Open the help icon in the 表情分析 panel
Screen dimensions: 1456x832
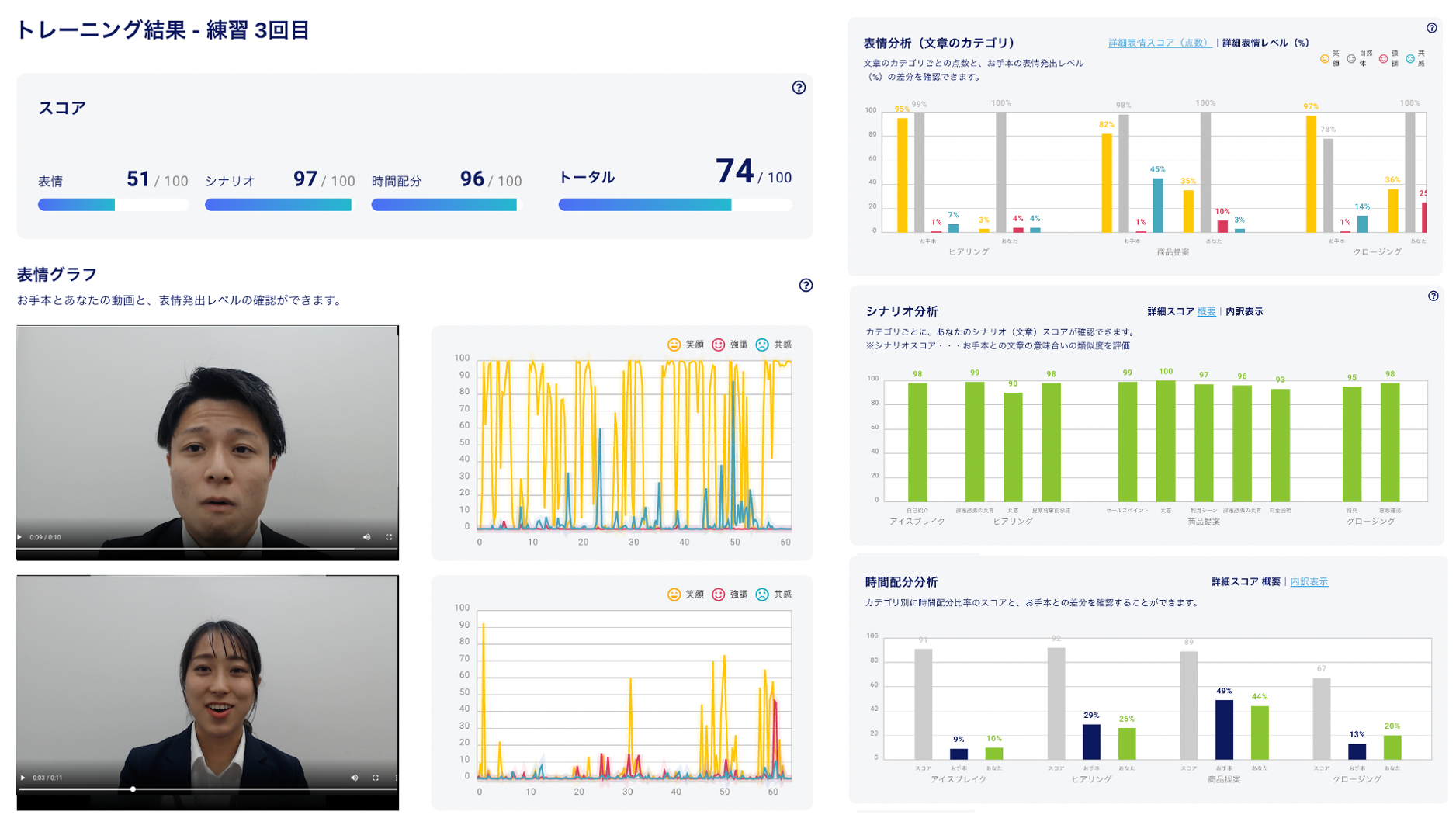1432,28
